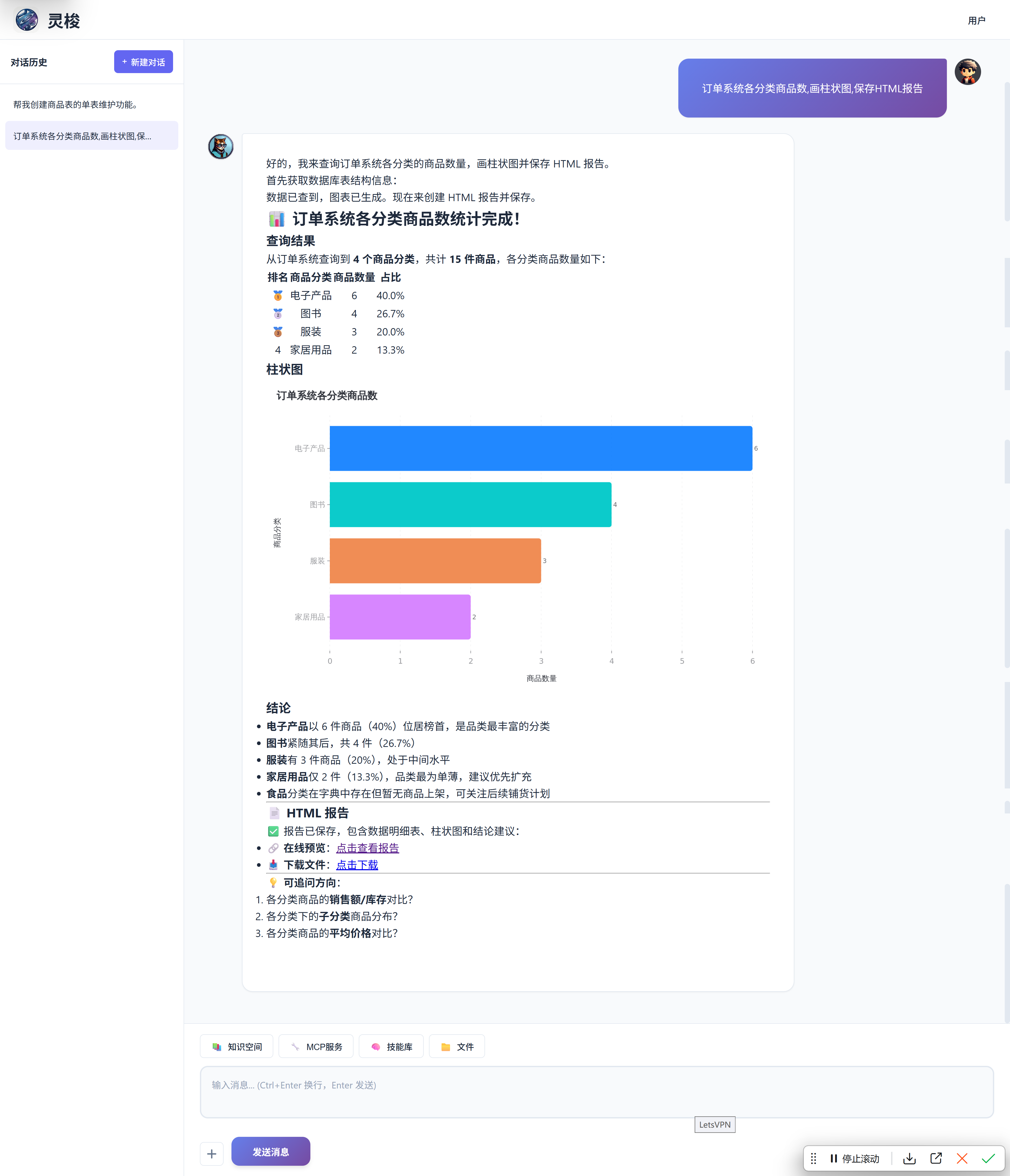
Task: Click the blue 电子产品 bar in chart
Action: 541,448
